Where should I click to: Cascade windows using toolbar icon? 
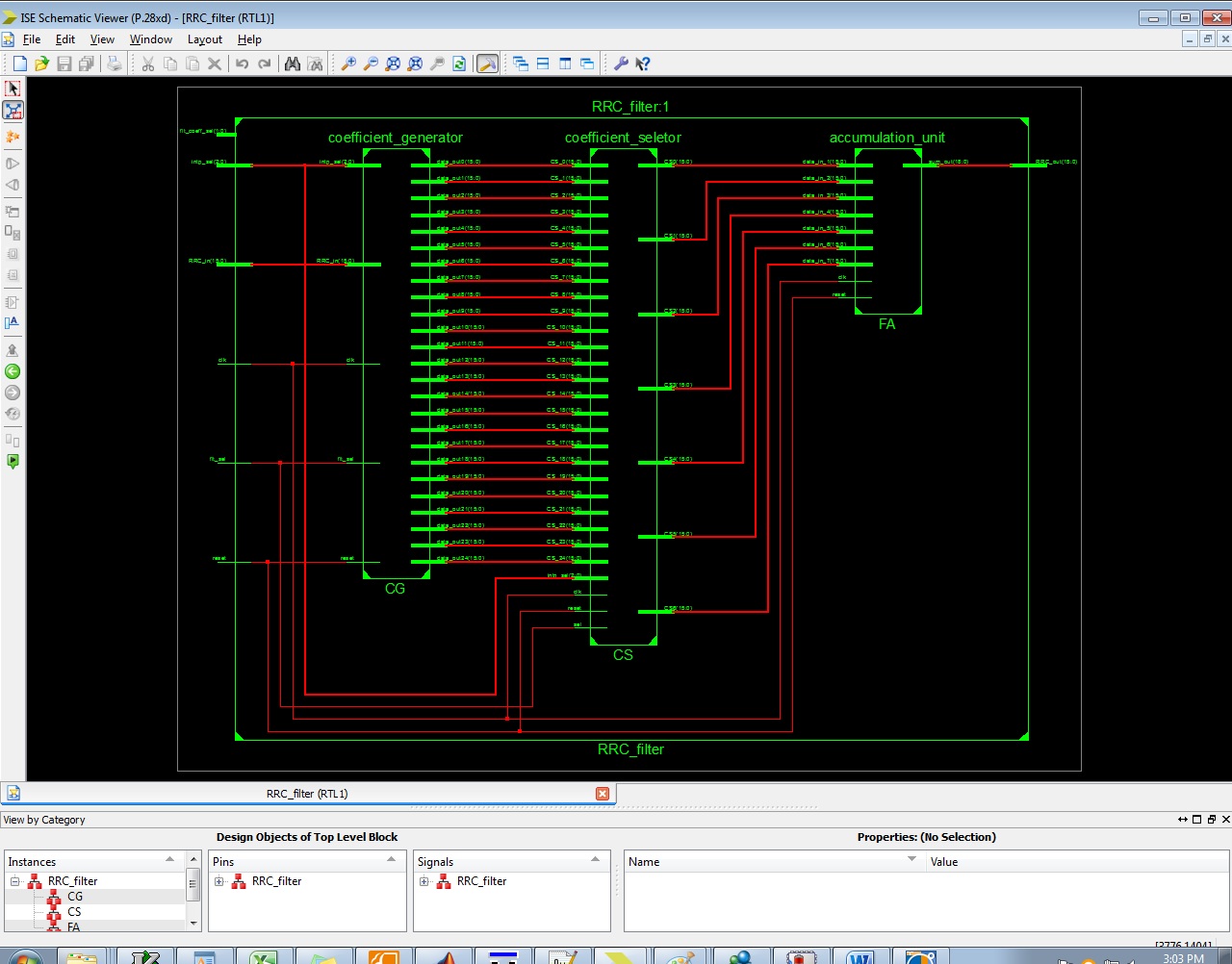pos(521,63)
